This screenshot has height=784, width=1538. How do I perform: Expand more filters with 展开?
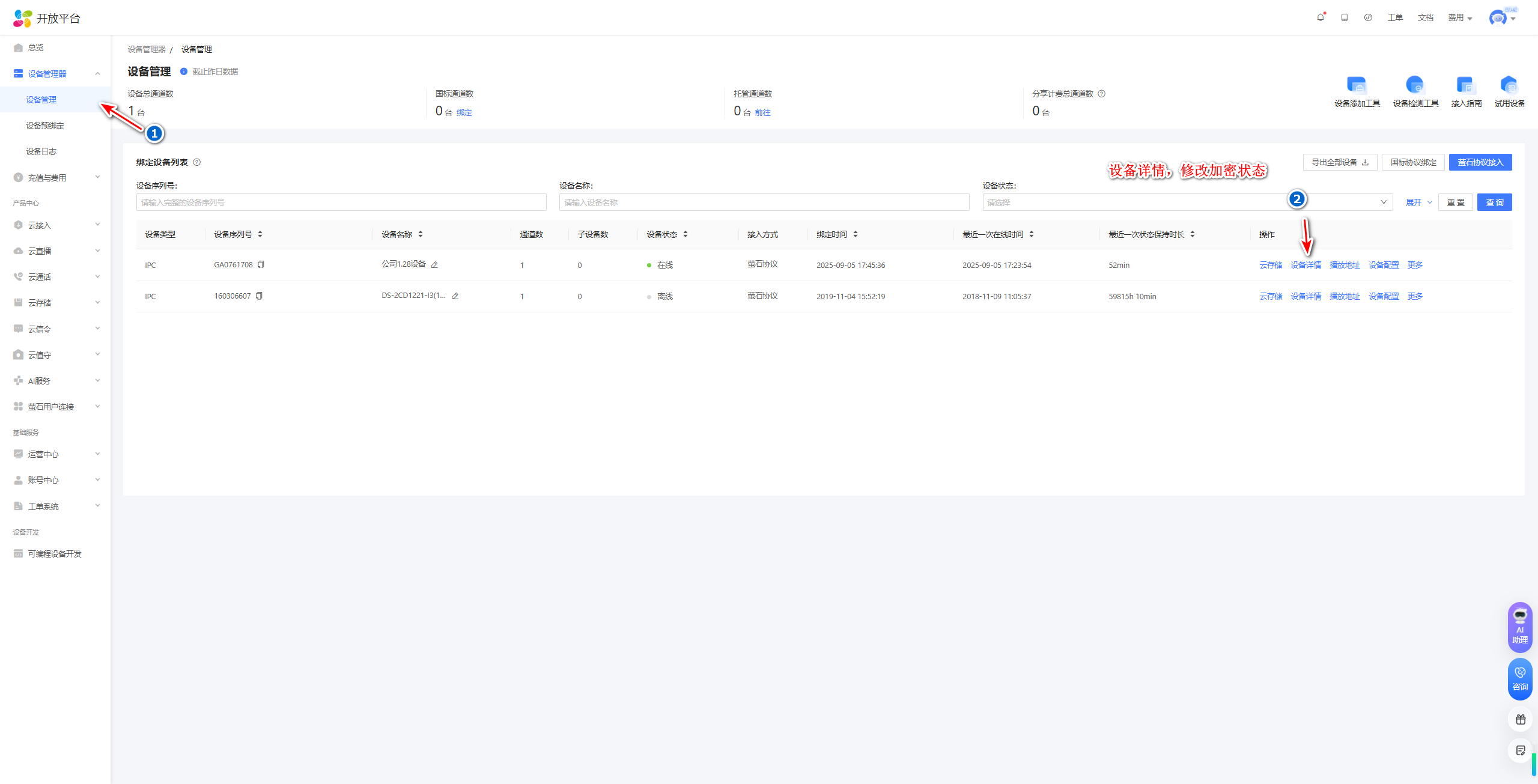tap(1418, 202)
